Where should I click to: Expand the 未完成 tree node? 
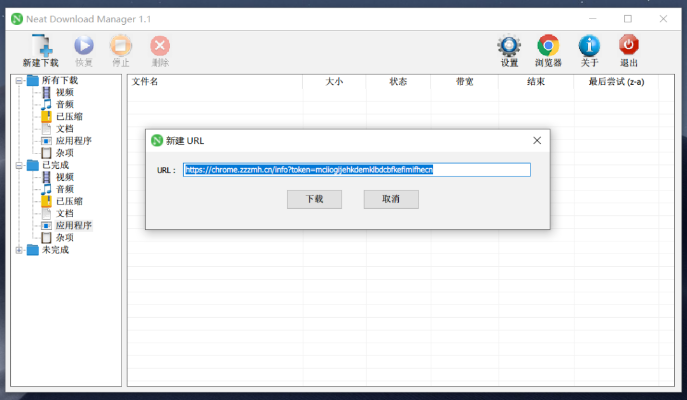click(x=18, y=250)
